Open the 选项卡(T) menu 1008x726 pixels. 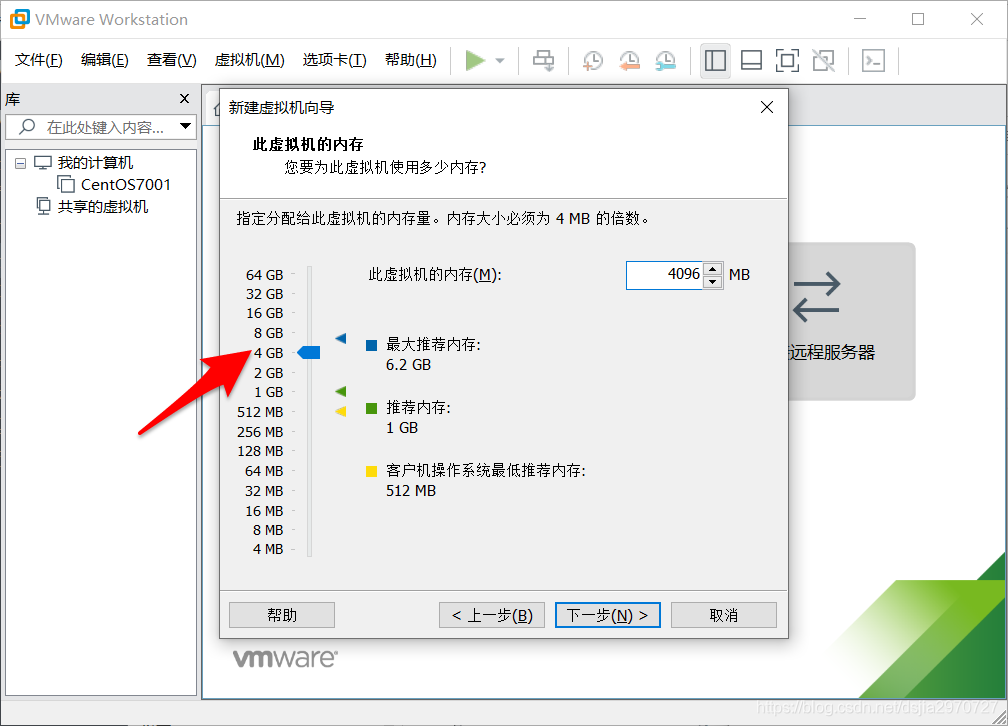(334, 60)
